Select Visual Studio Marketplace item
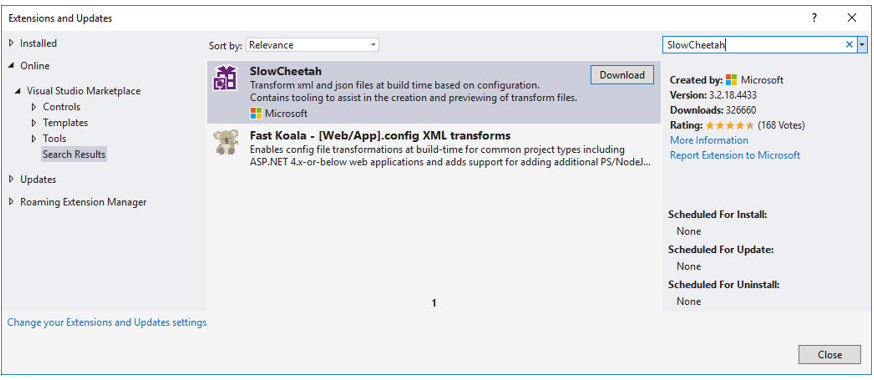Screen dimensions: 874x380 coord(84,91)
